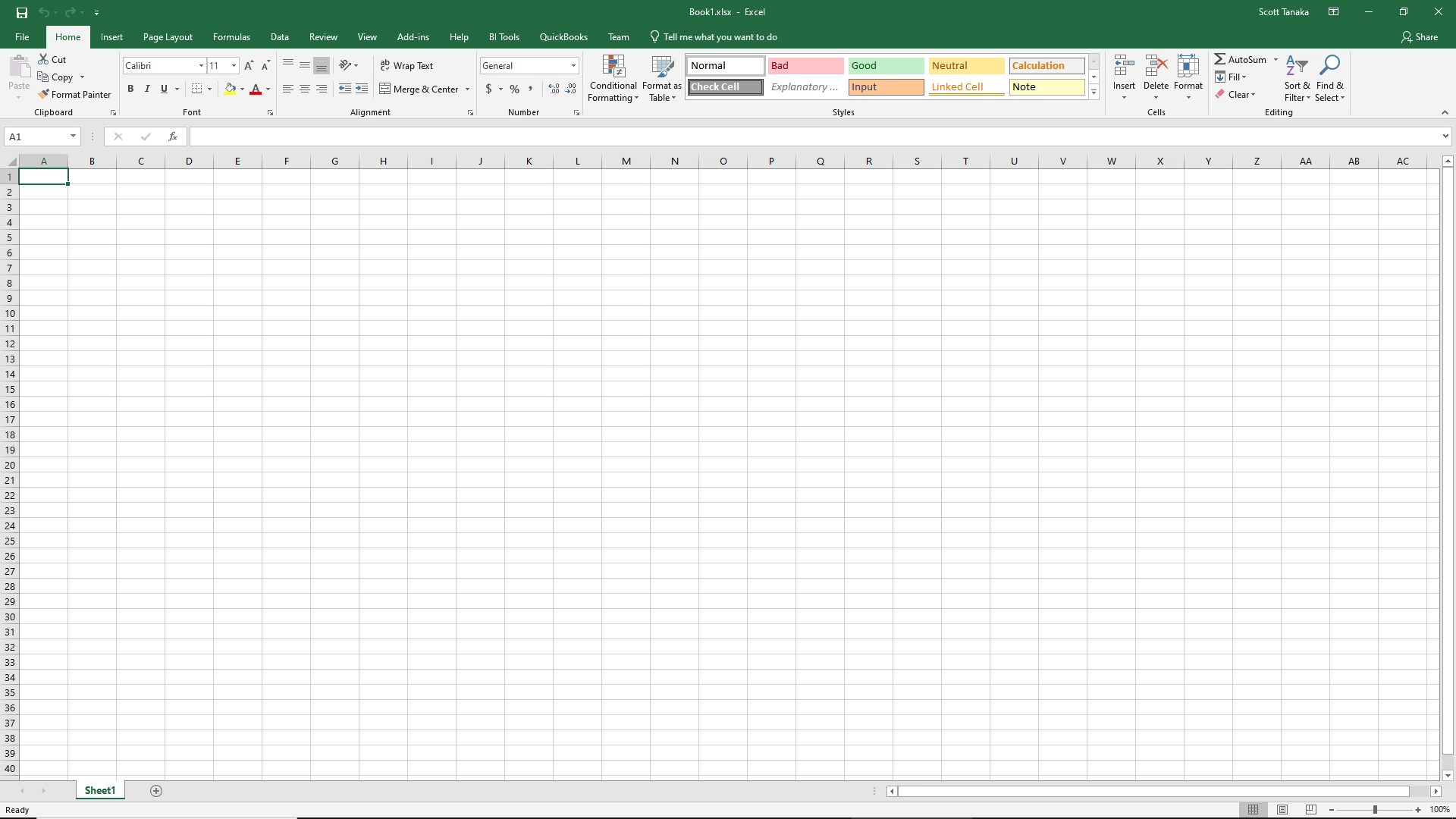Toggle Italic formatting
Image resolution: width=1456 pixels, height=819 pixels.
point(147,89)
